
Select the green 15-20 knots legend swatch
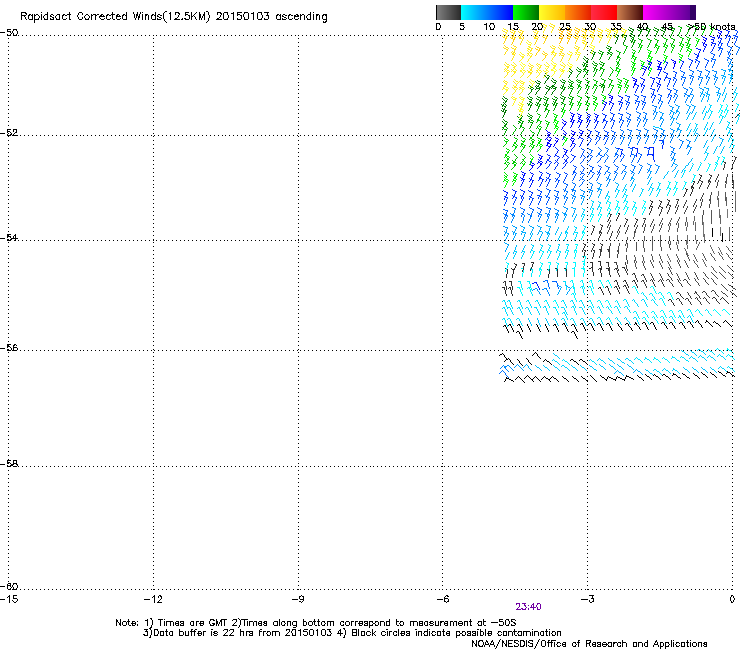point(526,12)
